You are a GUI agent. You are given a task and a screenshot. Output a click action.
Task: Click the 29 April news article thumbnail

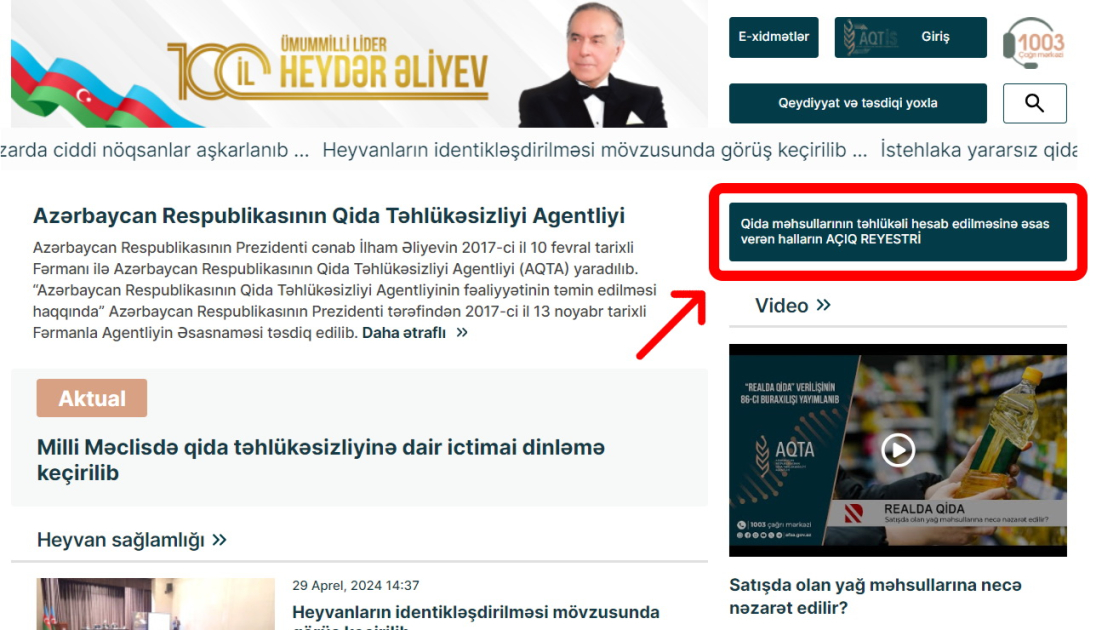[x=156, y=604]
